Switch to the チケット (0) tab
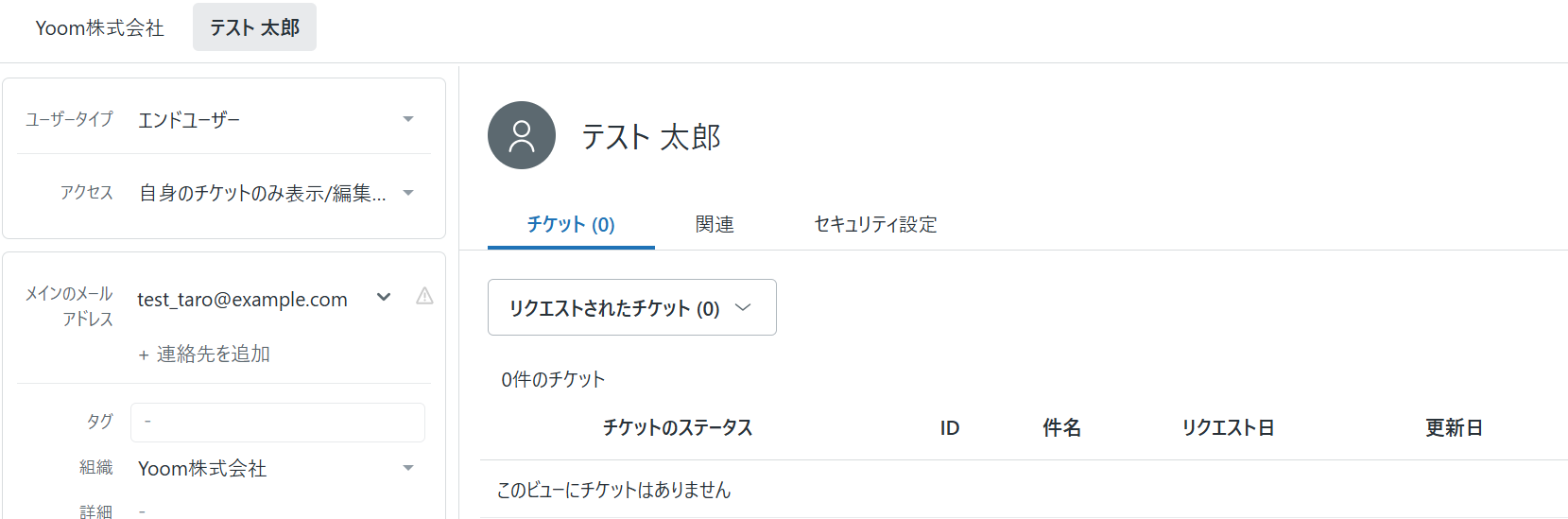 coord(571,225)
